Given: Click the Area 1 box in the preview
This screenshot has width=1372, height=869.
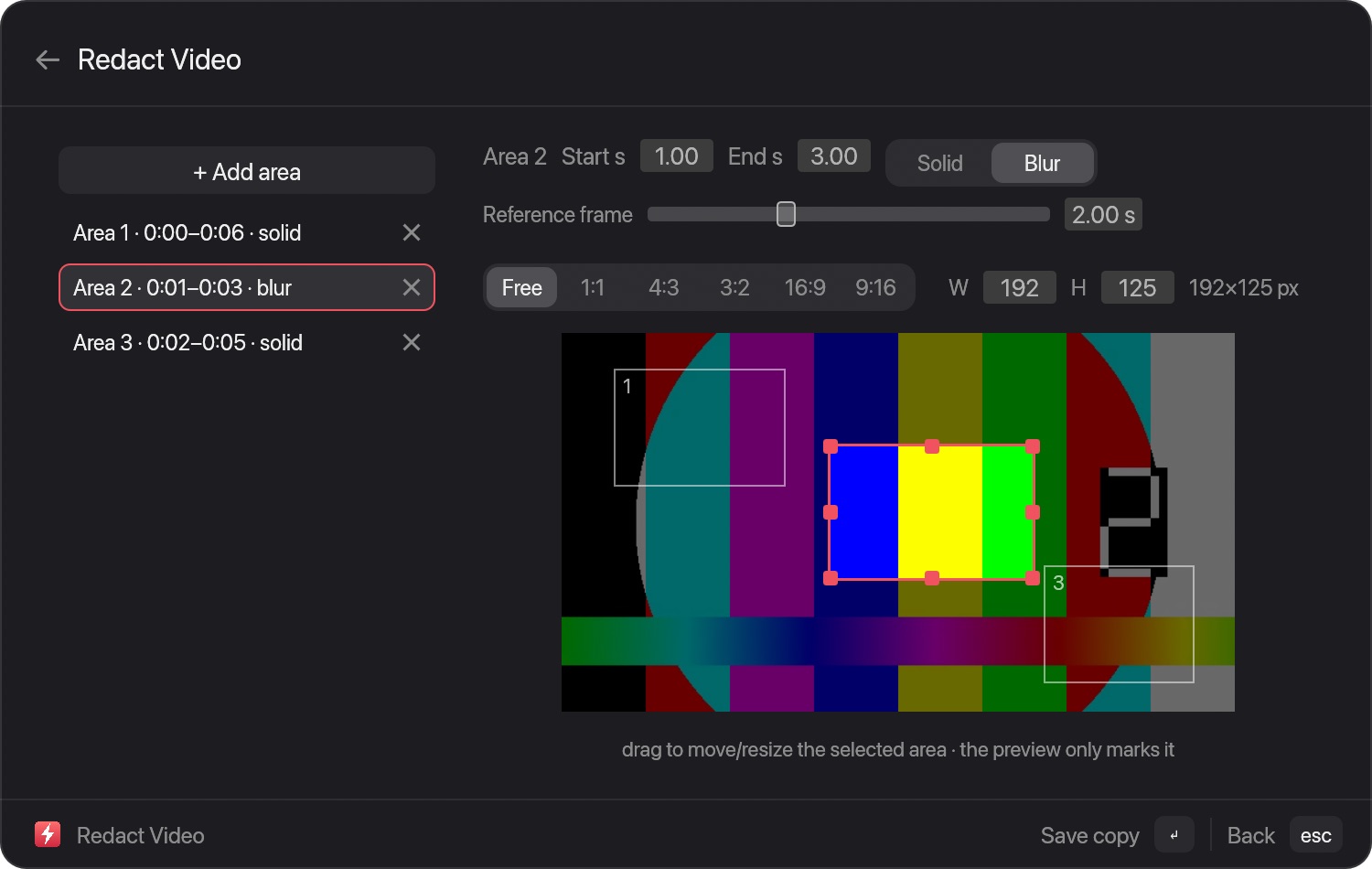Looking at the screenshot, I should [x=700, y=427].
